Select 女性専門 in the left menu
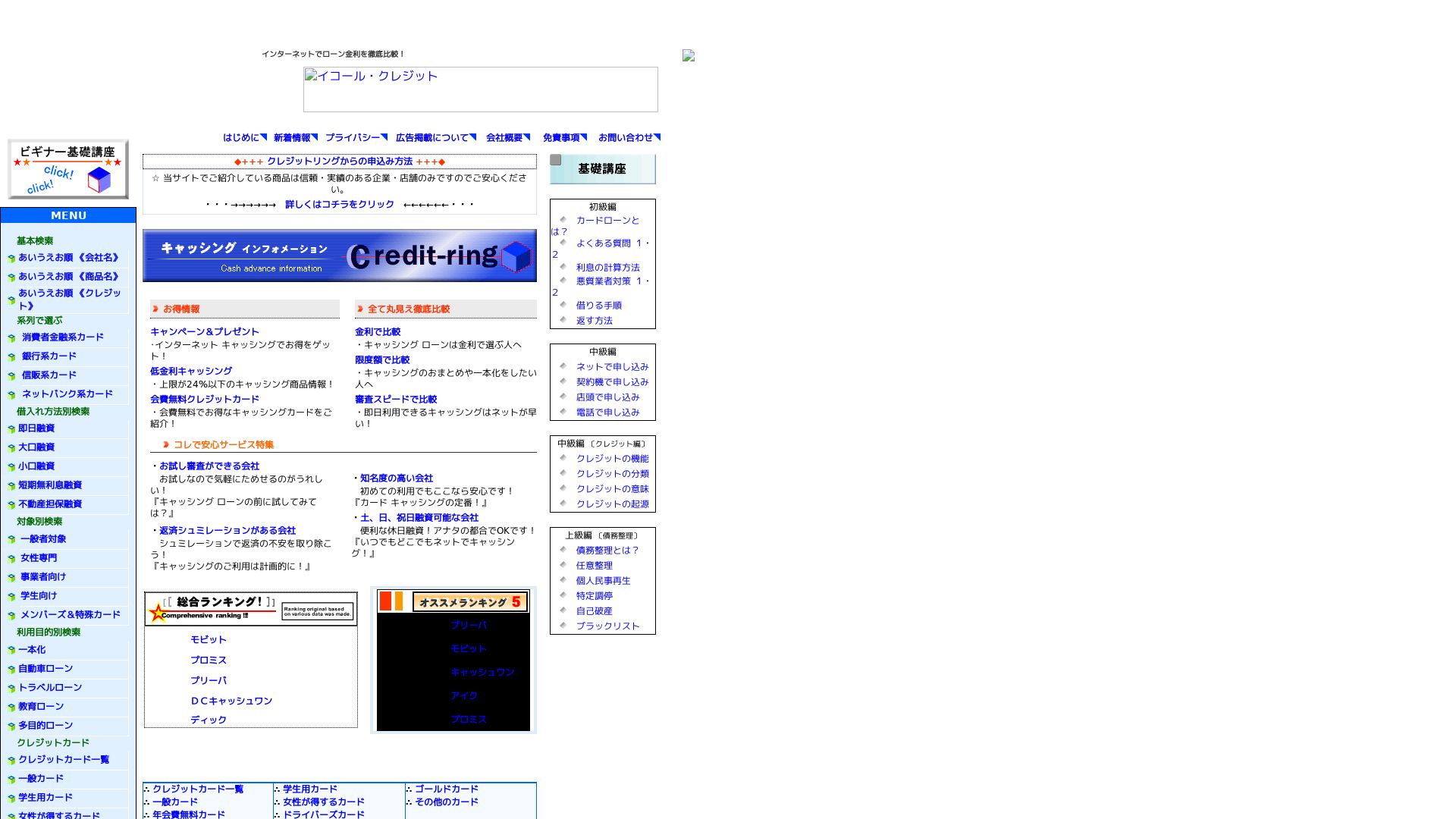 pos(38,558)
